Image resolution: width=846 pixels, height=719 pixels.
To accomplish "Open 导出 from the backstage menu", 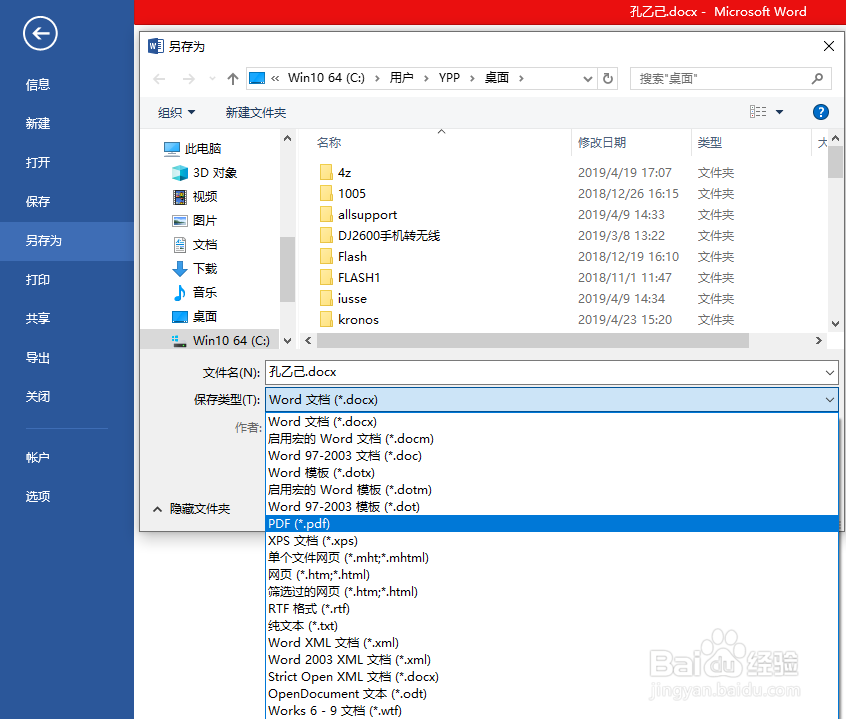I will (38, 357).
